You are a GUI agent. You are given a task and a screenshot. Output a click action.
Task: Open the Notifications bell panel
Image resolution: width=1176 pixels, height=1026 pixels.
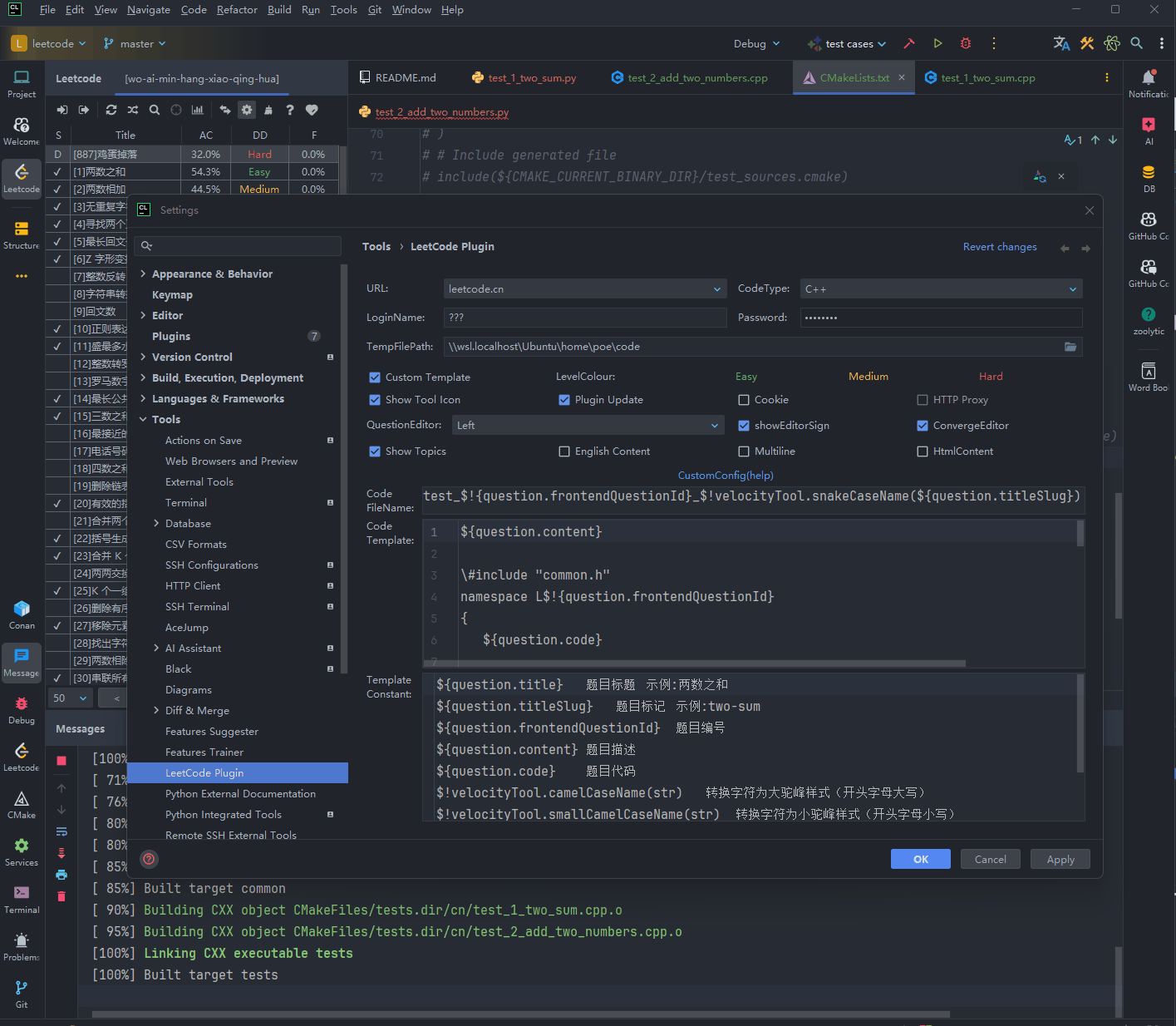(1149, 83)
